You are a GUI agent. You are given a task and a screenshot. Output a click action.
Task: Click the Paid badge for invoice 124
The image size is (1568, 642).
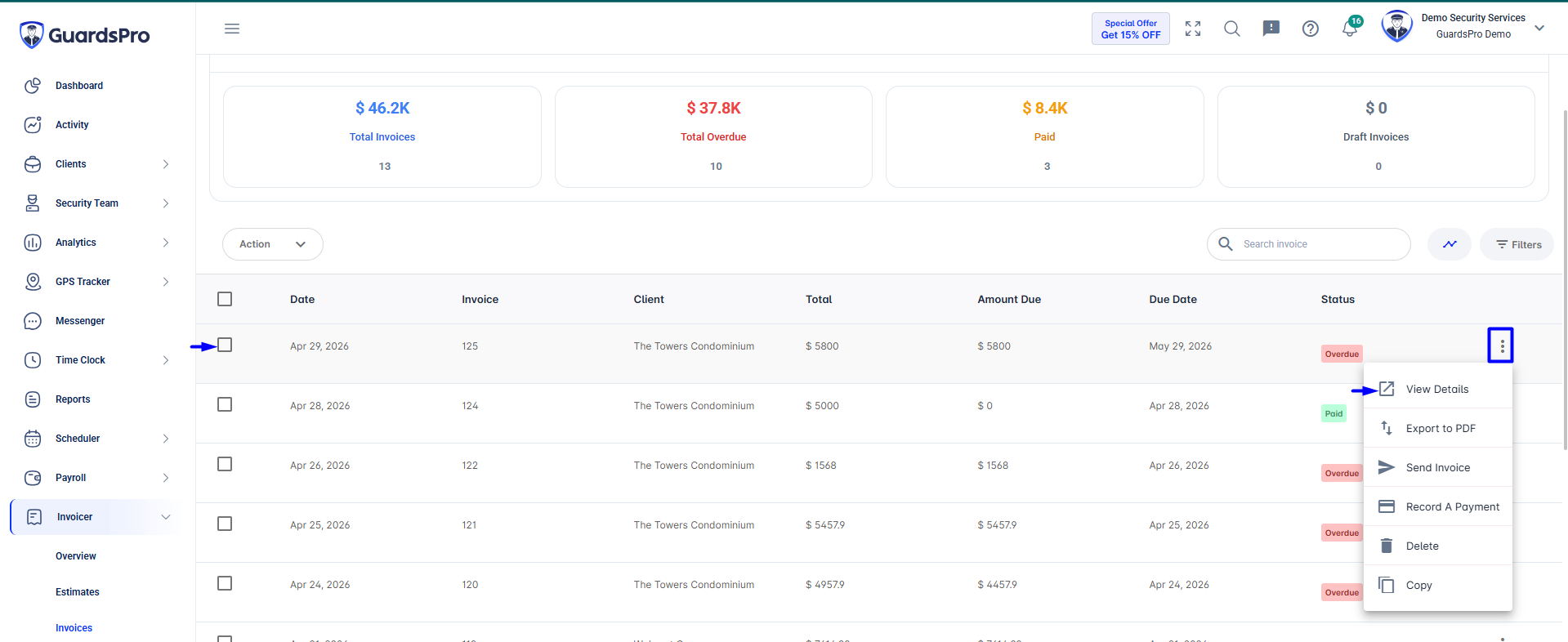(1333, 413)
